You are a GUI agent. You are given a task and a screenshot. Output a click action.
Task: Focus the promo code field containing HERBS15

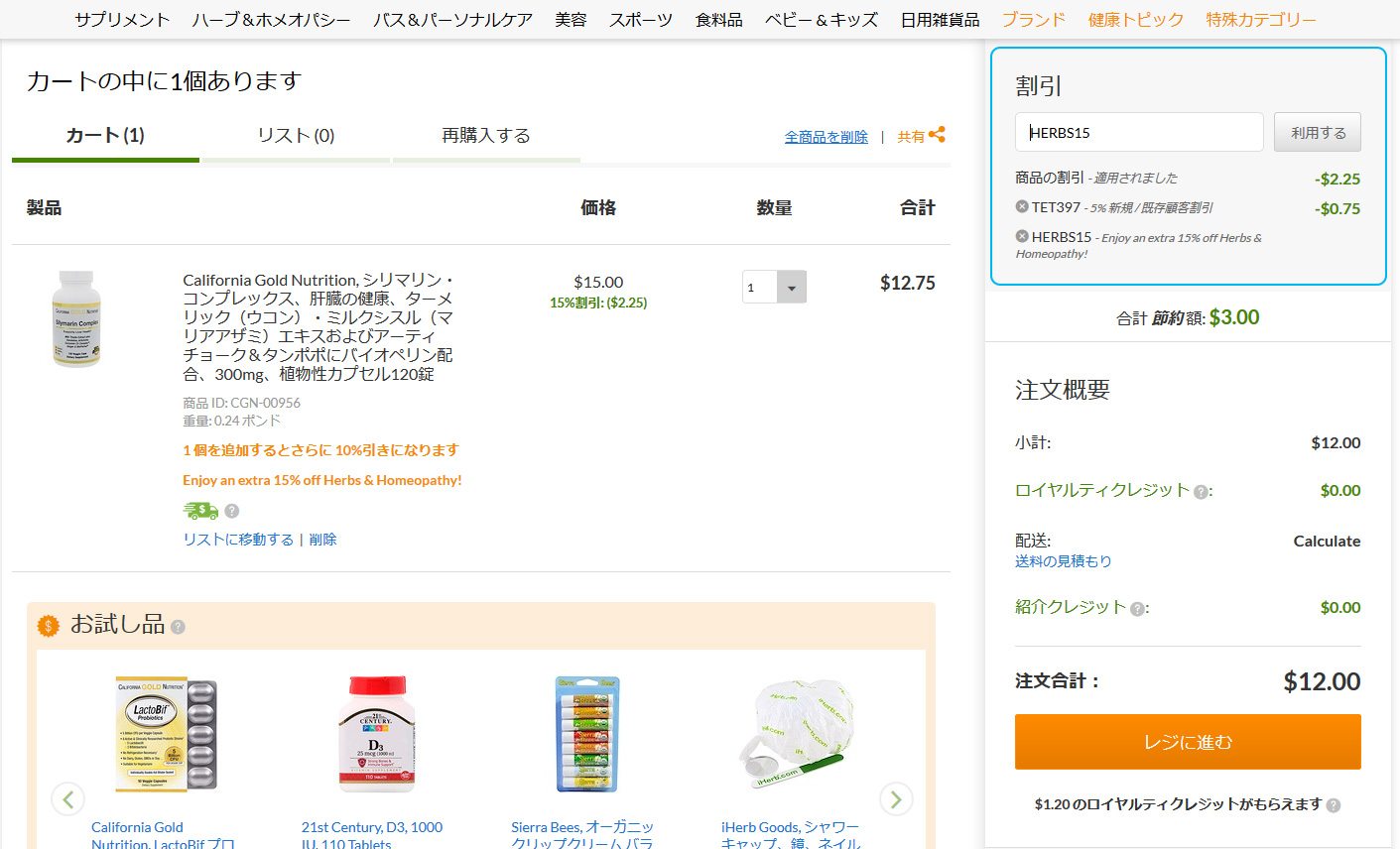click(1139, 132)
